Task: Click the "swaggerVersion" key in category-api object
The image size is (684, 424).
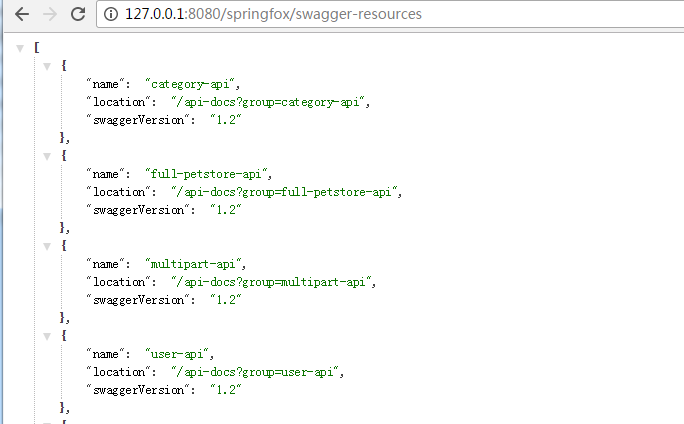Action: pyautogui.click(x=138, y=120)
